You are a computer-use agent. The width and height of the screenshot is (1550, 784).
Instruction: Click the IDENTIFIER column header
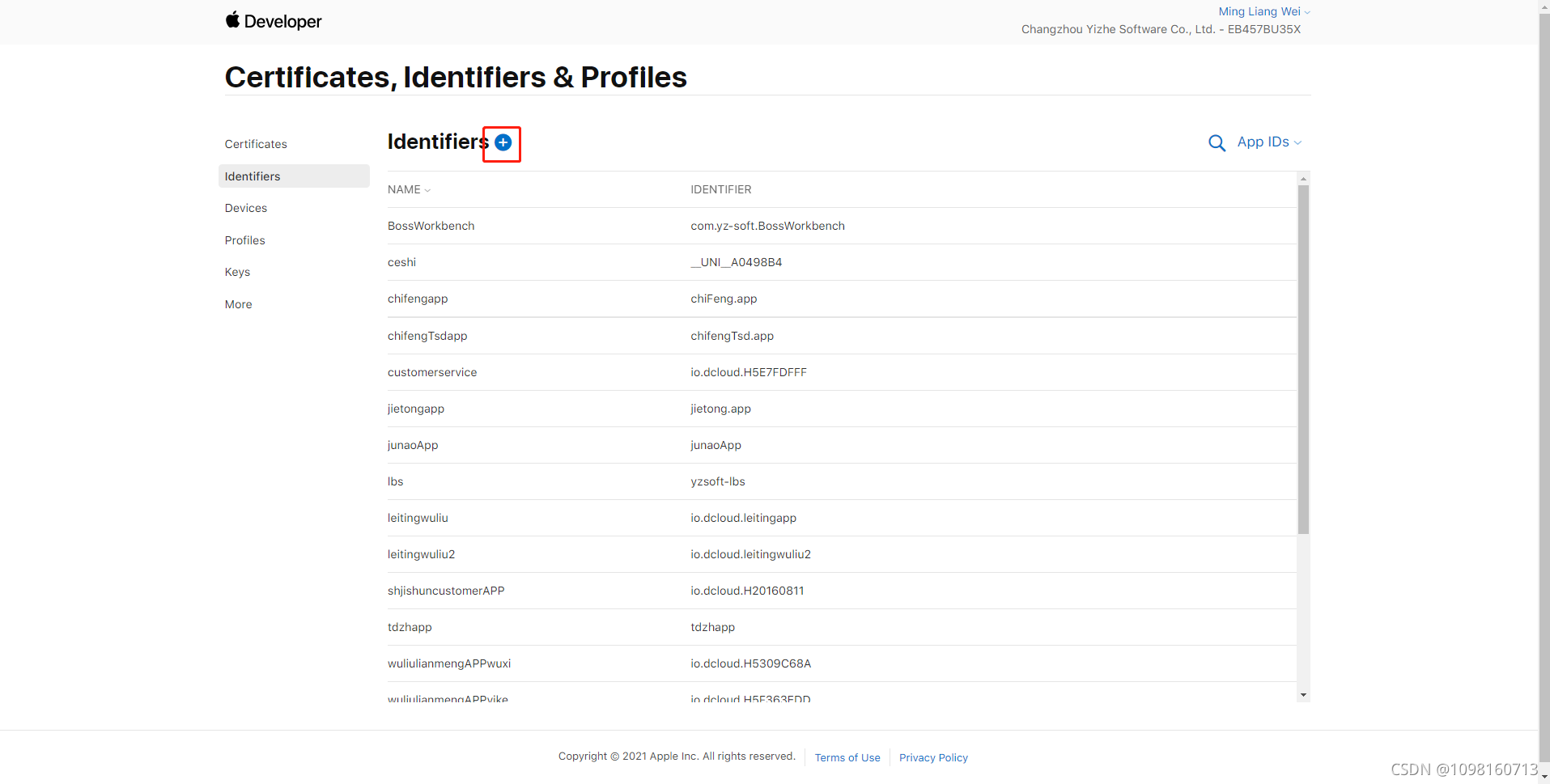(720, 189)
